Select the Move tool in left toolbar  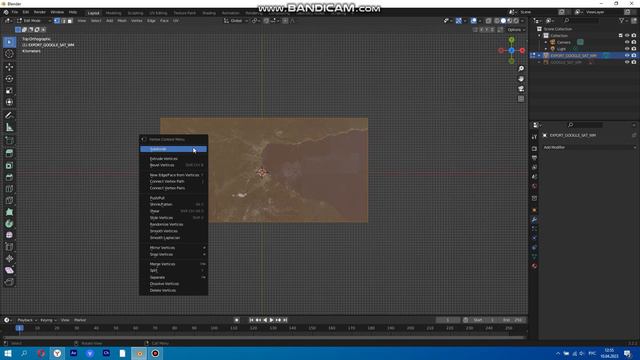tap(9, 67)
